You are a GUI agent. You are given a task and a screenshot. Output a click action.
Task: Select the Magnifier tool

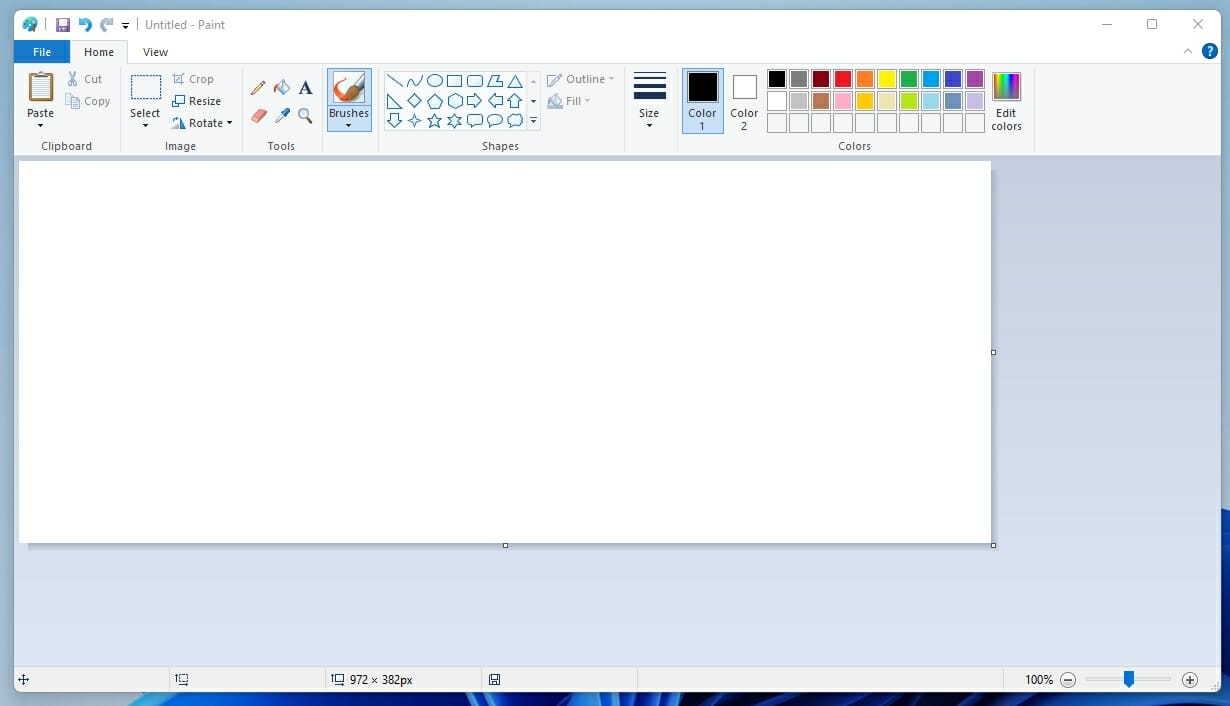(x=305, y=116)
